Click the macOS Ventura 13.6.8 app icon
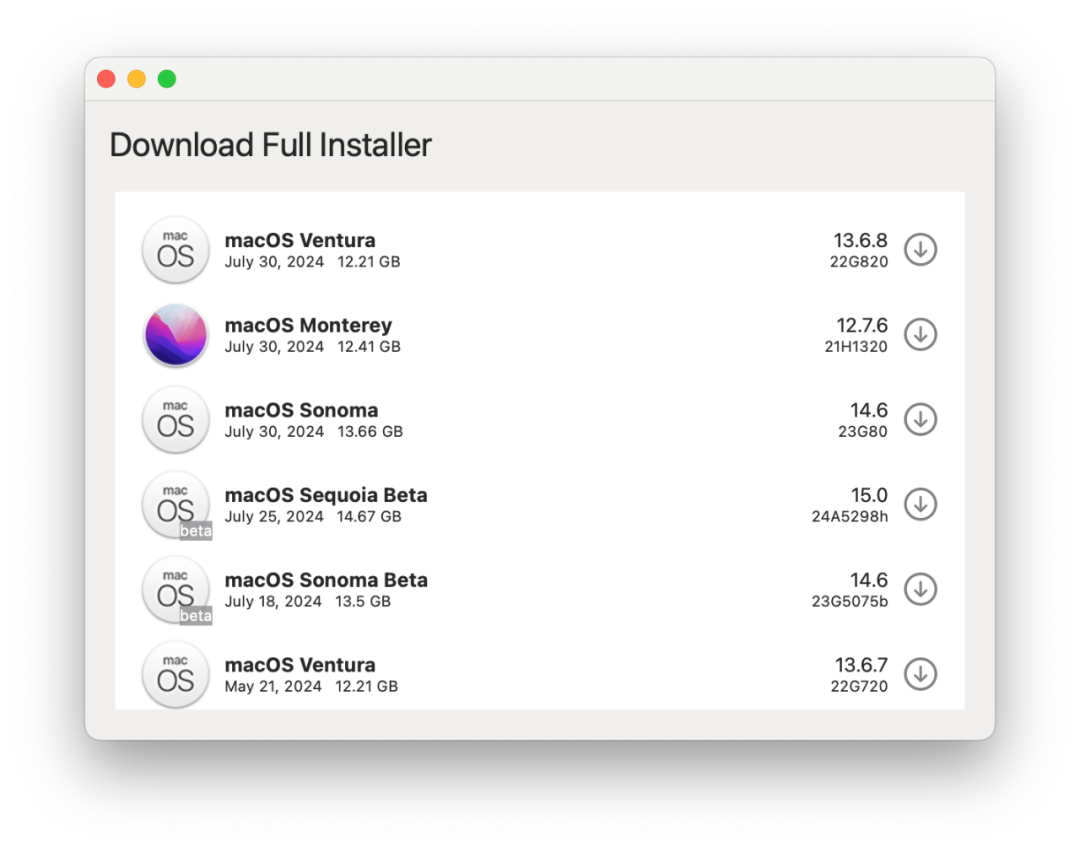Screen dimensions: 1080x852 click(x=175, y=250)
